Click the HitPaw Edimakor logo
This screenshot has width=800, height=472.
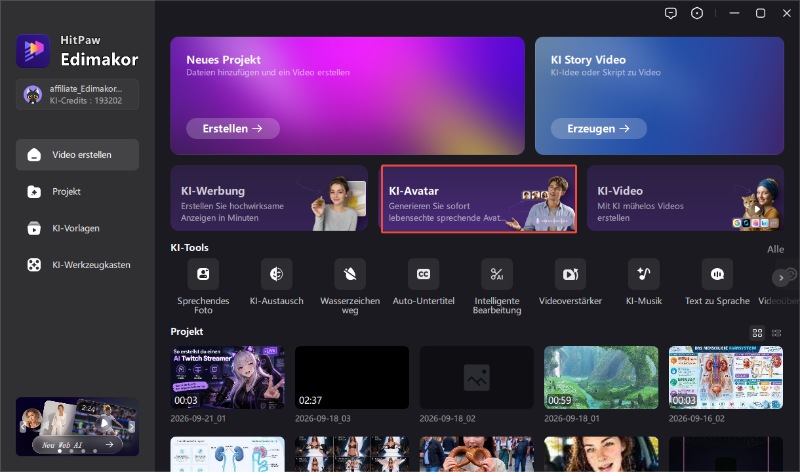33,51
